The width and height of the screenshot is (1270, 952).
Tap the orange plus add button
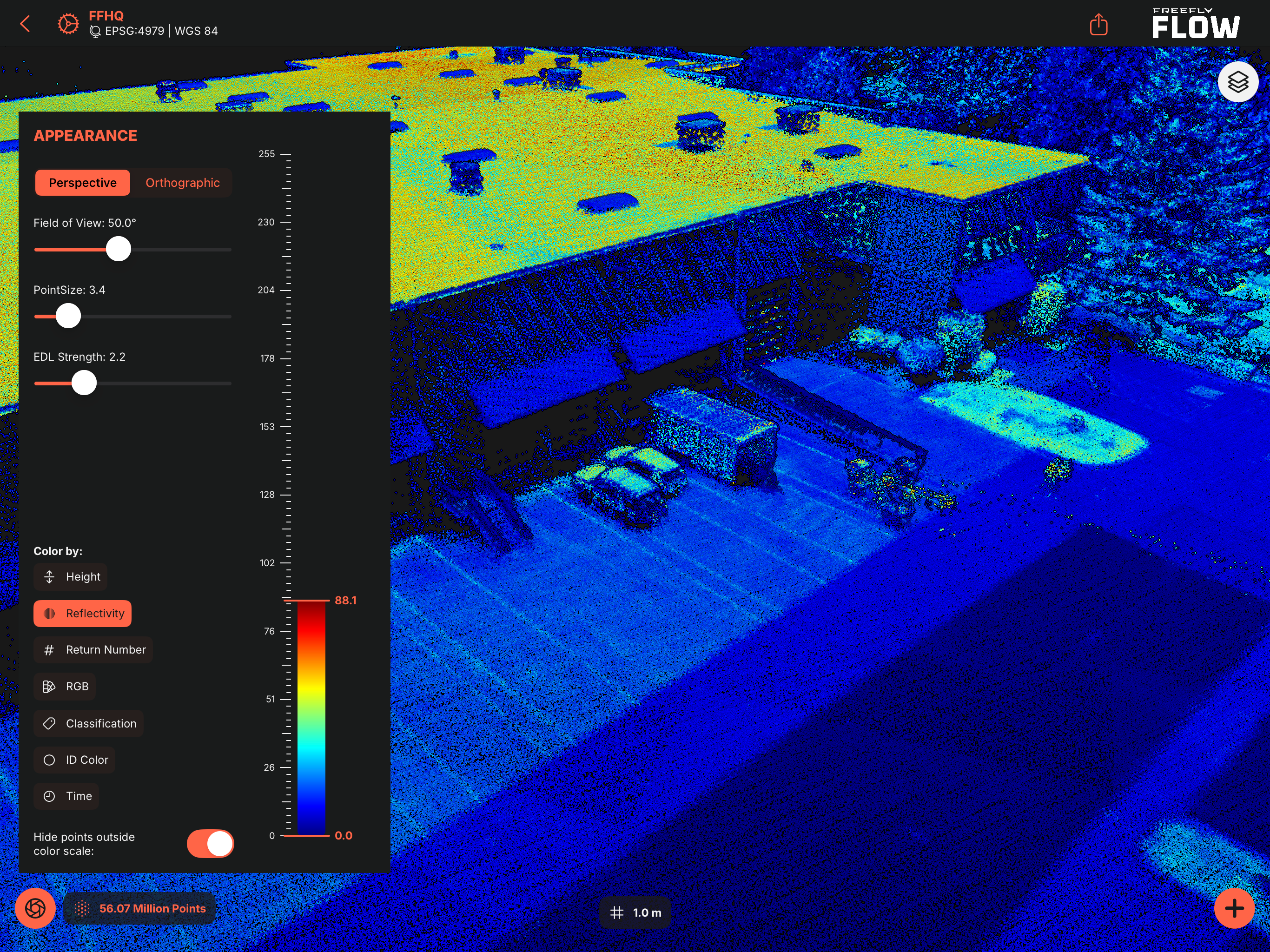[1234, 908]
